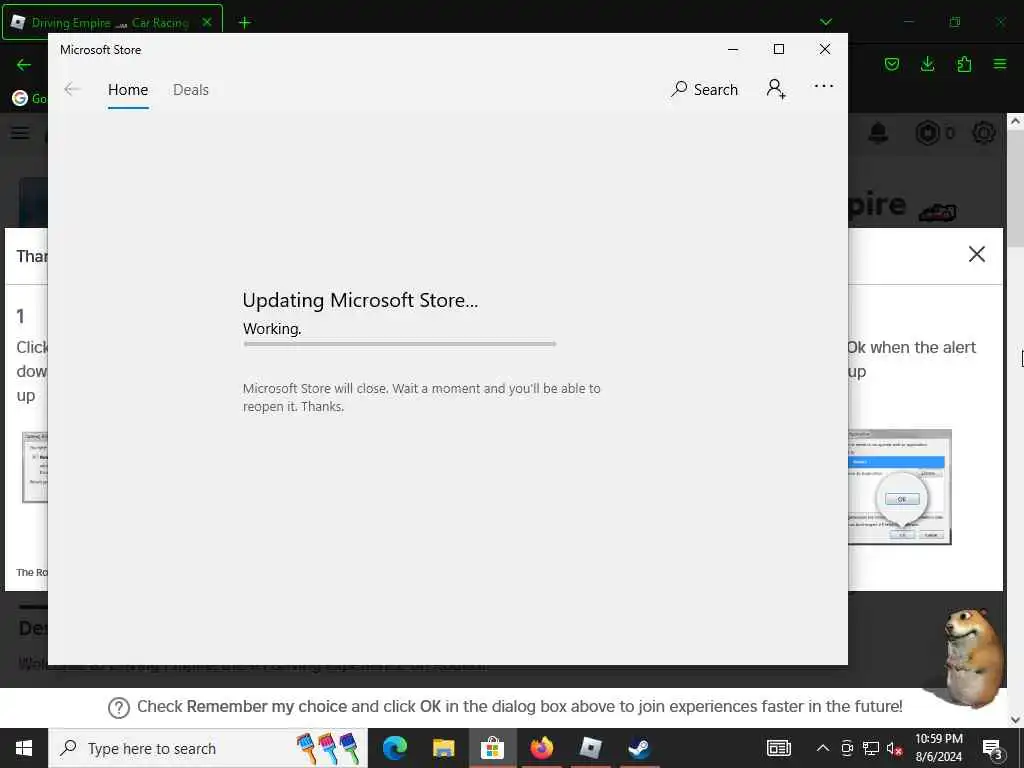This screenshot has width=1024, height=768.
Task: Click the browser back arrow
Action: 24,65
